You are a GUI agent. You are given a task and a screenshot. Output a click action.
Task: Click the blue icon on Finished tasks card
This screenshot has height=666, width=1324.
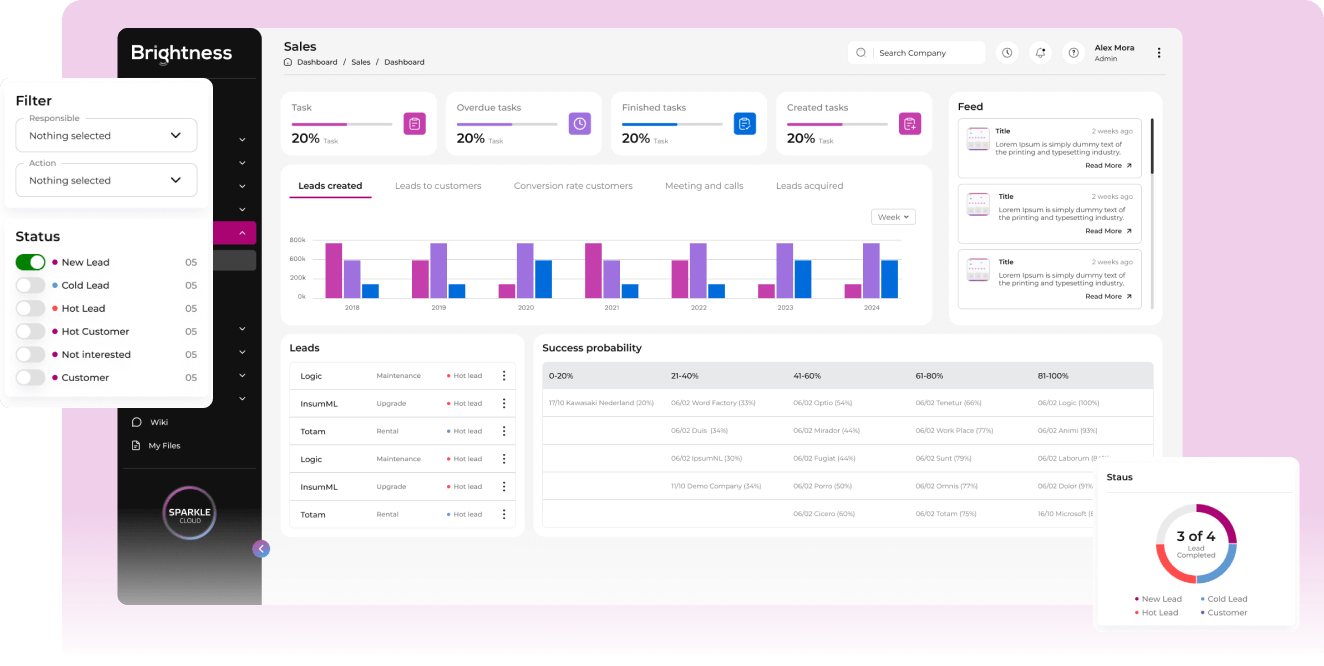[745, 124]
